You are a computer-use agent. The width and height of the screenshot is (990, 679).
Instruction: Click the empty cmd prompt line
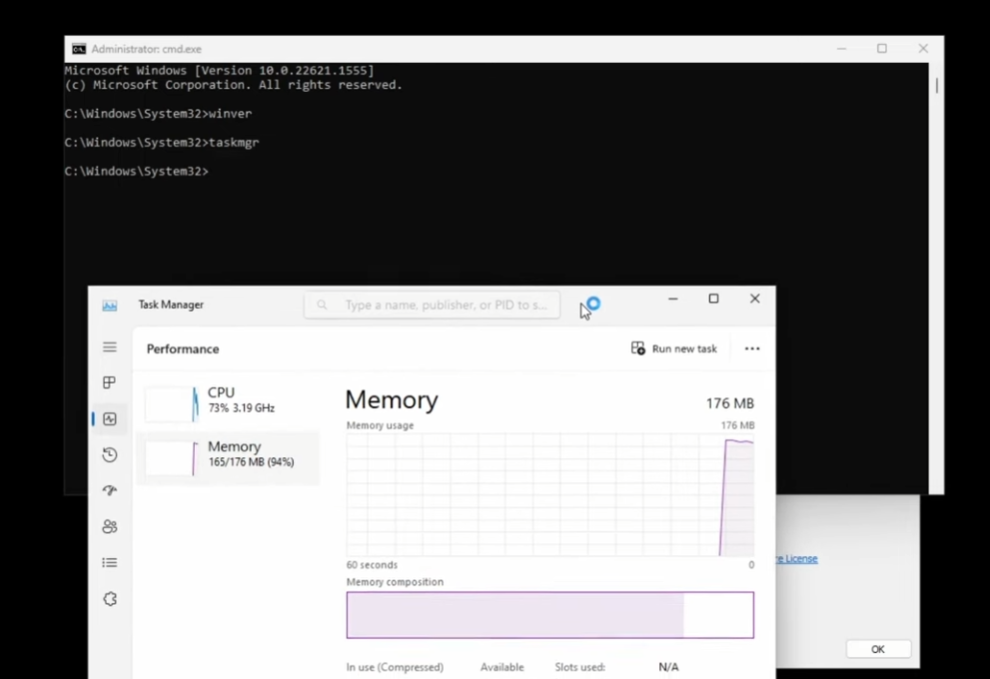click(x=136, y=171)
